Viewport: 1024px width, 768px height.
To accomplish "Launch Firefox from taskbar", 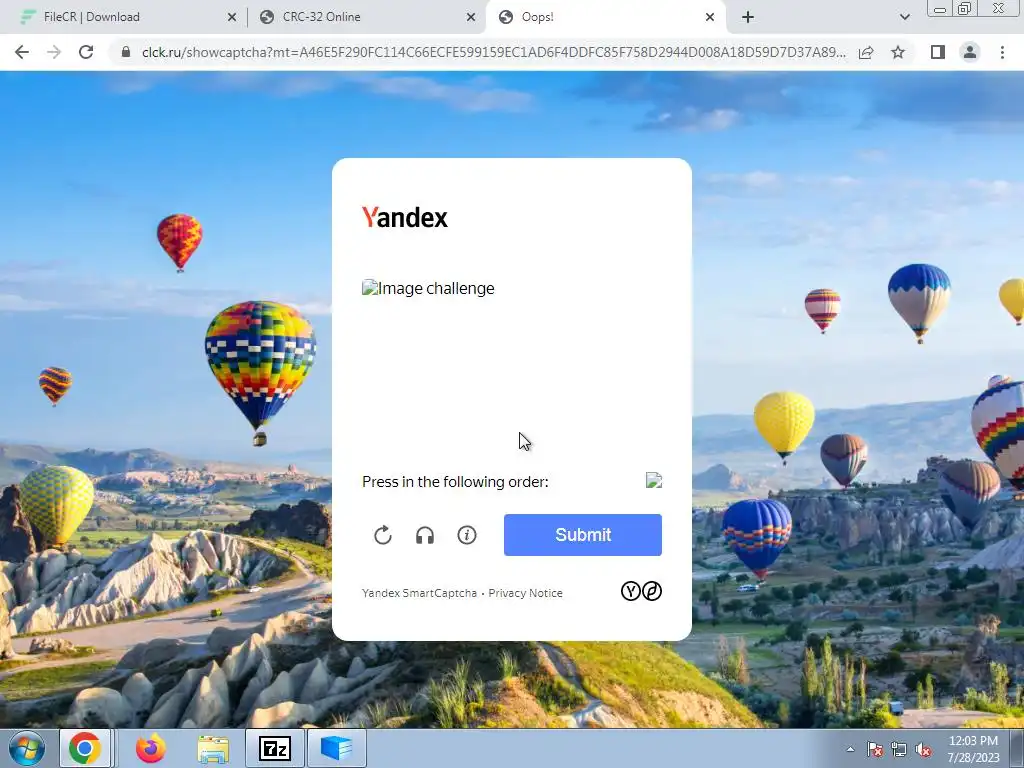I will [150, 748].
